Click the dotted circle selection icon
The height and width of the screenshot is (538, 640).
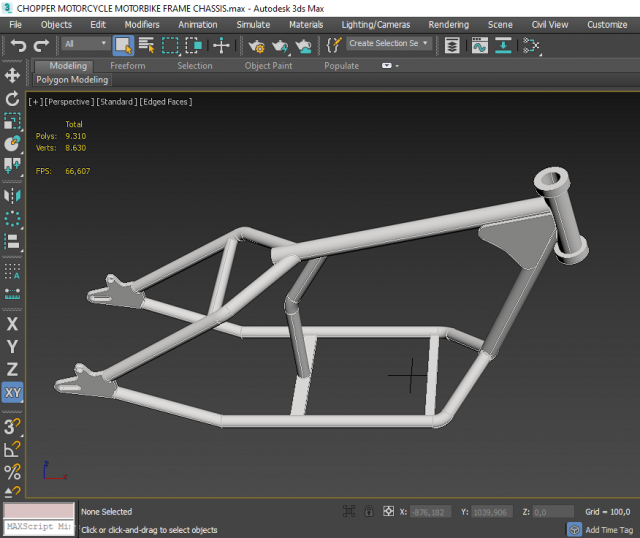click(x=12, y=219)
